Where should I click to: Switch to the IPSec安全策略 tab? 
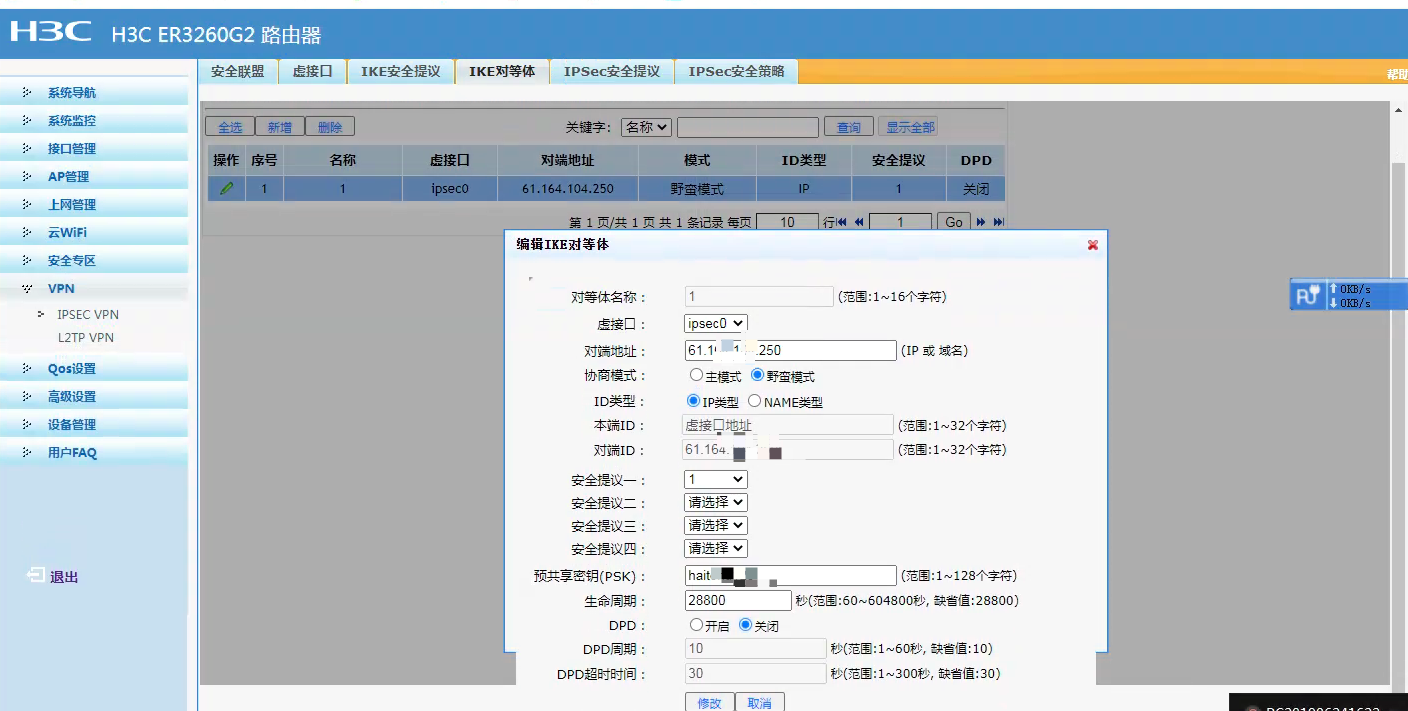[736, 71]
